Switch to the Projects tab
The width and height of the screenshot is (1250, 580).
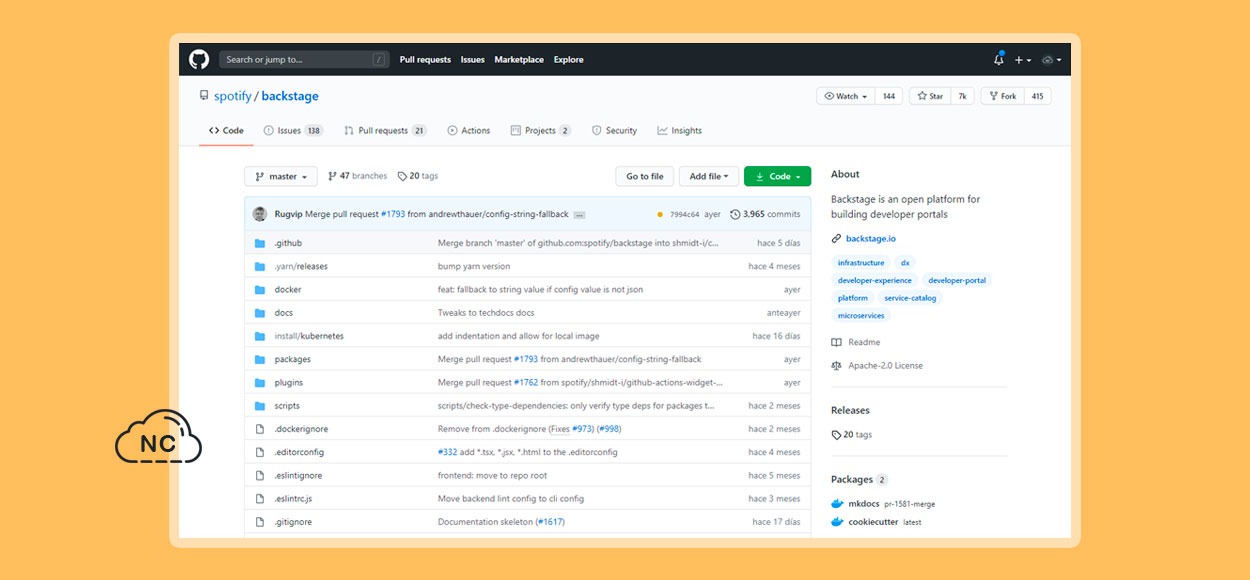coord(541,131)
